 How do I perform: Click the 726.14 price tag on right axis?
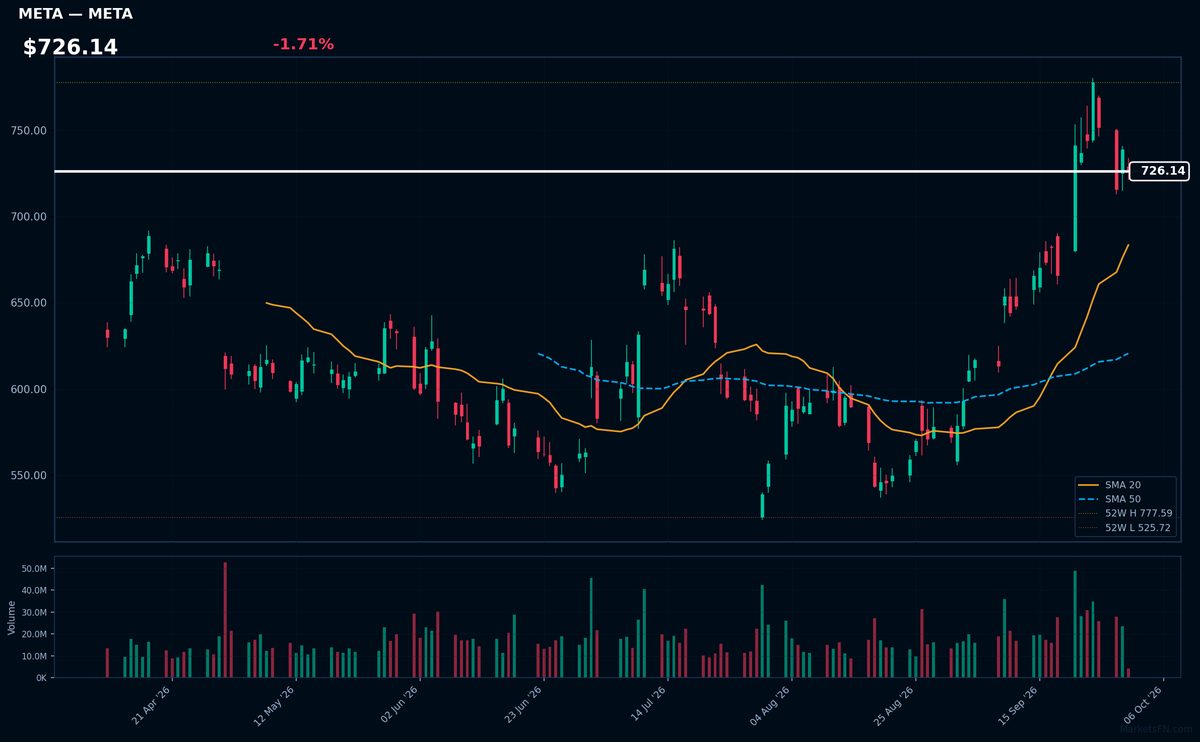1159,171
